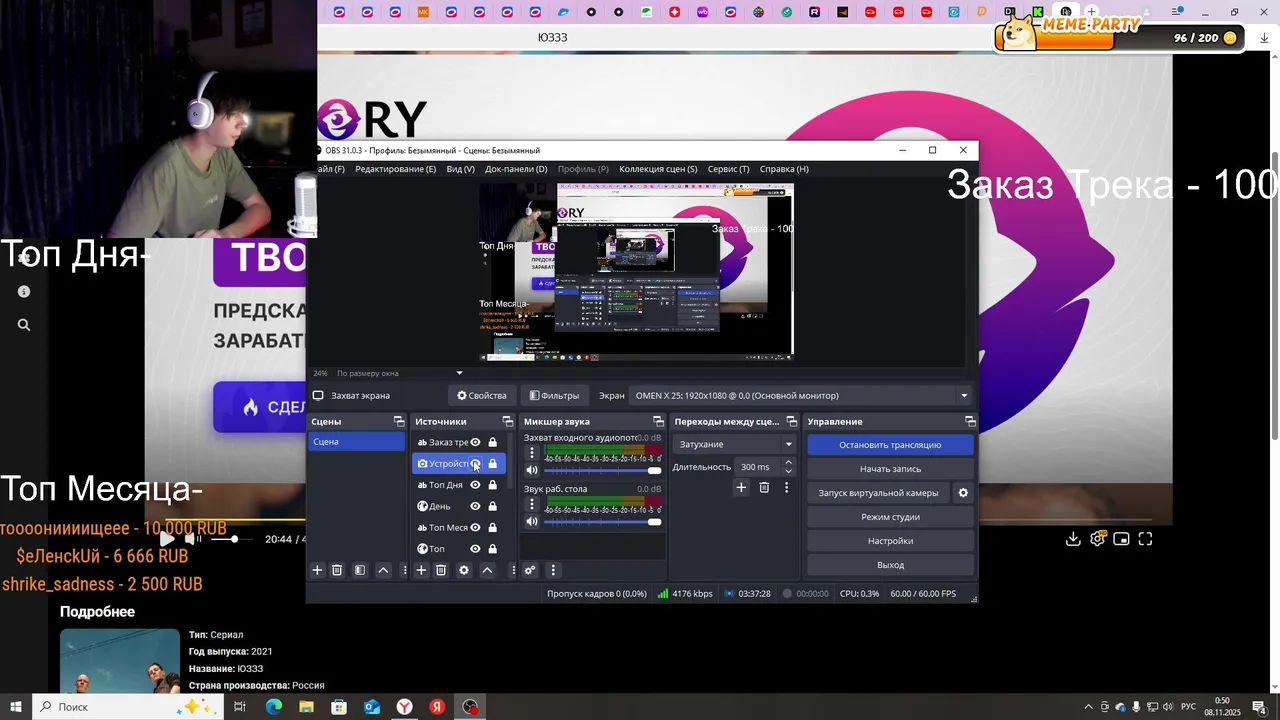Open video player settings gear
Screen dimensions: 1280x720
(1097, 539)
